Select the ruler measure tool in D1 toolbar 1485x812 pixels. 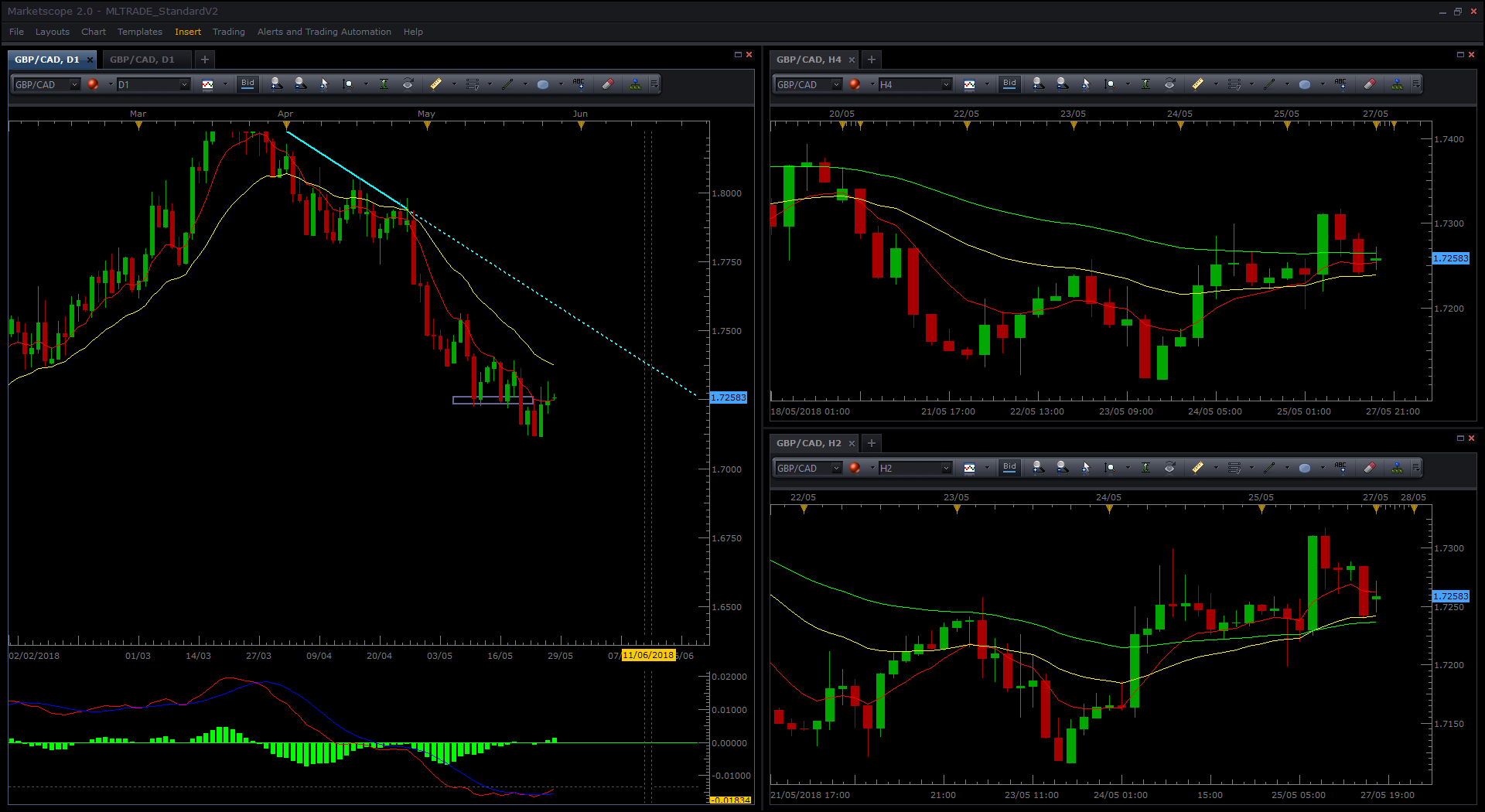point(436,84)
